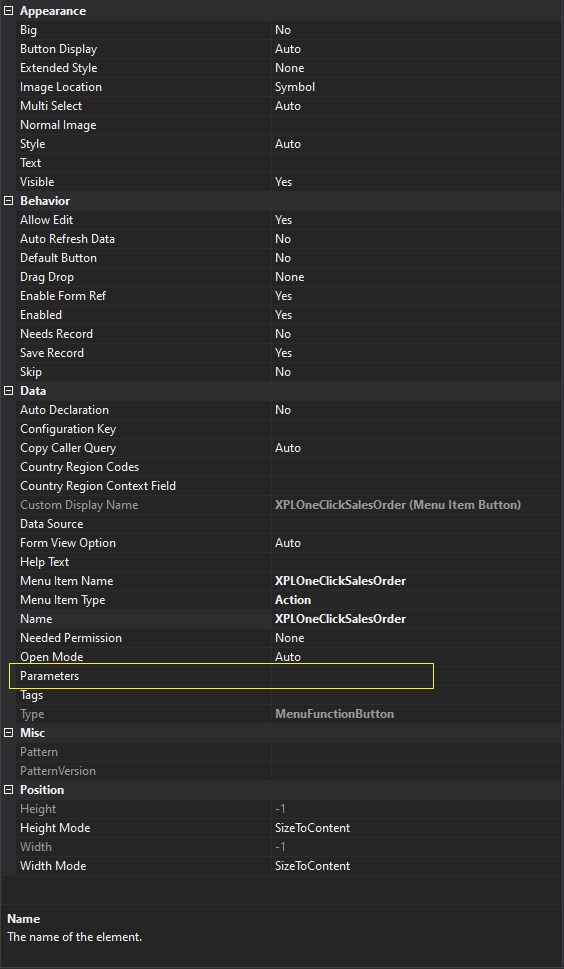The image size is (564, 969).
Task: Click the MenuFunctionButton Type value
Action: pos(334,714)
